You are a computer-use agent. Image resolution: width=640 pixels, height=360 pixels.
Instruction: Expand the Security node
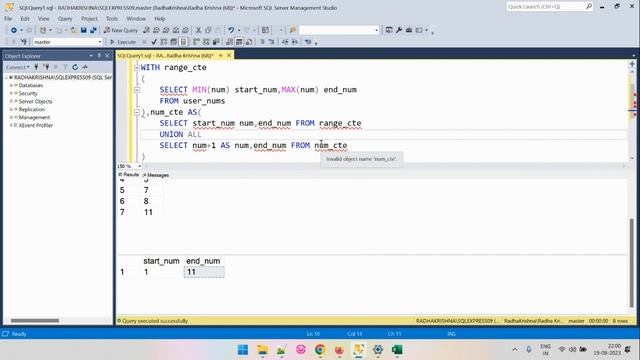11,93
